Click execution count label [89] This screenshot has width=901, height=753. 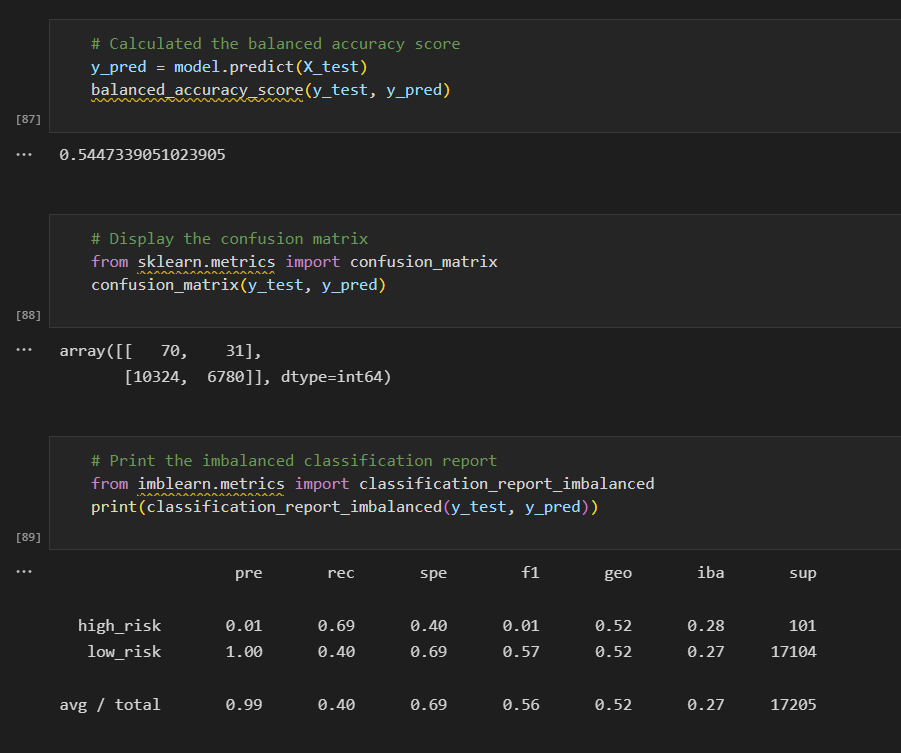[28, 537]
